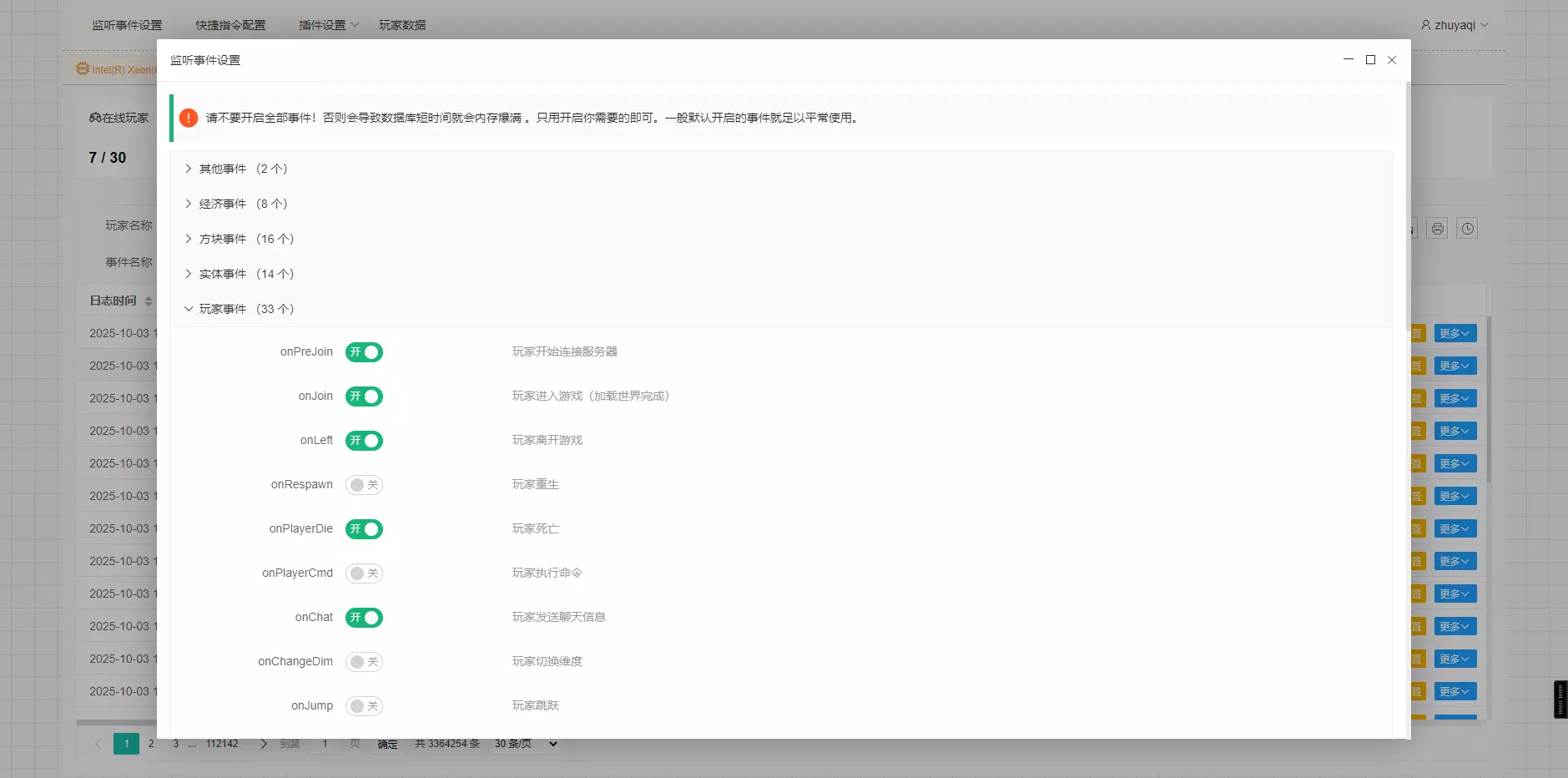Sort the 日志时间 column

click(x=149, y=301)
